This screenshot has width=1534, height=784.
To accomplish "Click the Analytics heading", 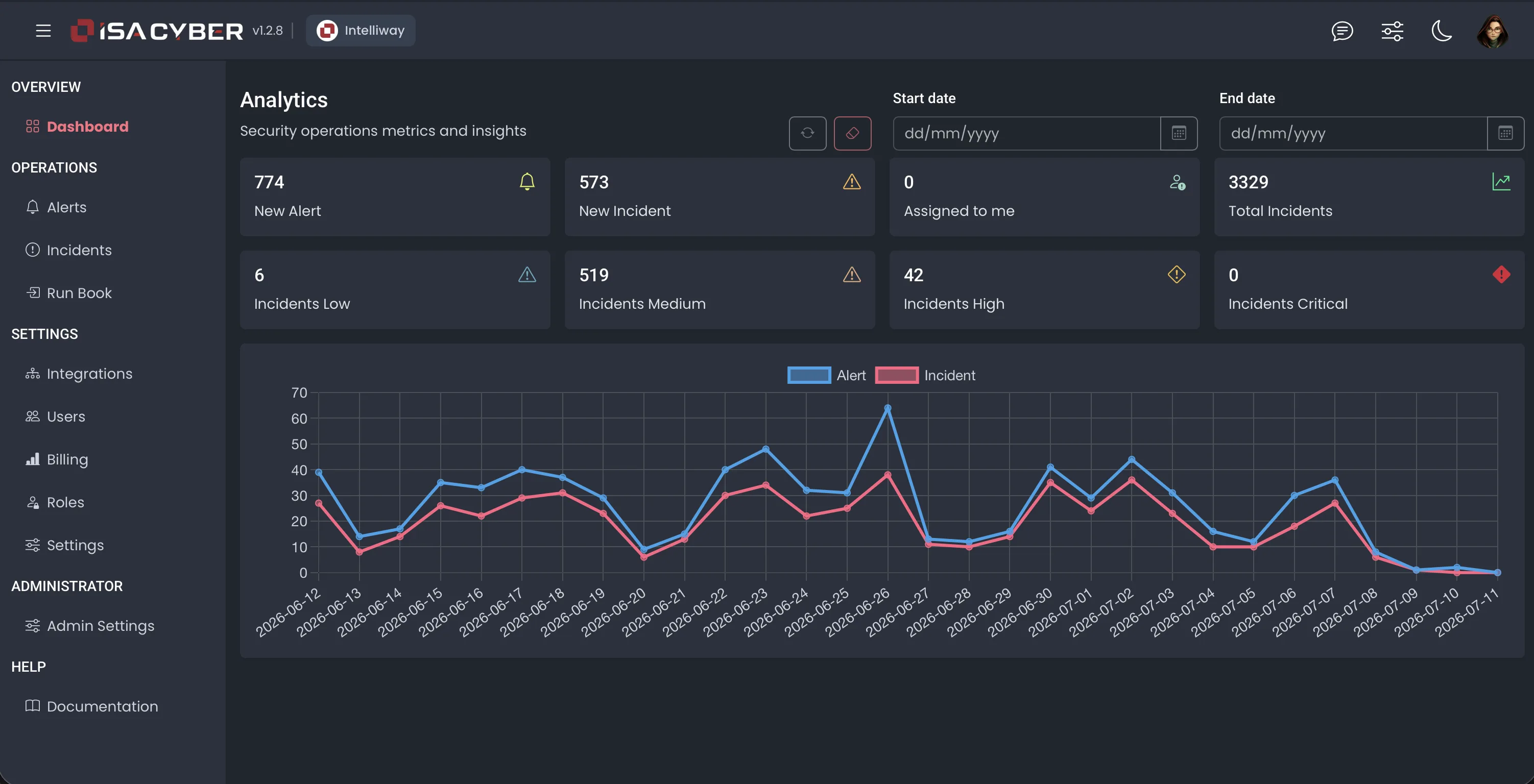I will point(283,100).
